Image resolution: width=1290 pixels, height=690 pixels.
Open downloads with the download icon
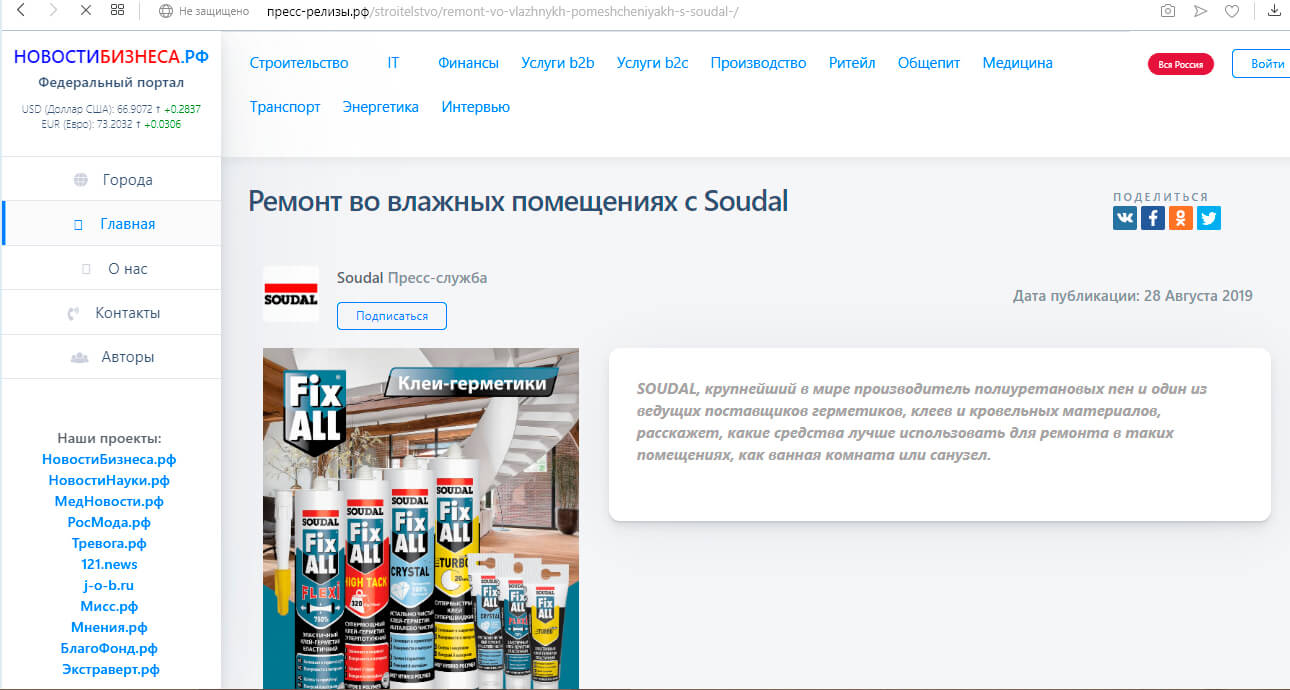pyautogui.click(x=1274, y=12)
